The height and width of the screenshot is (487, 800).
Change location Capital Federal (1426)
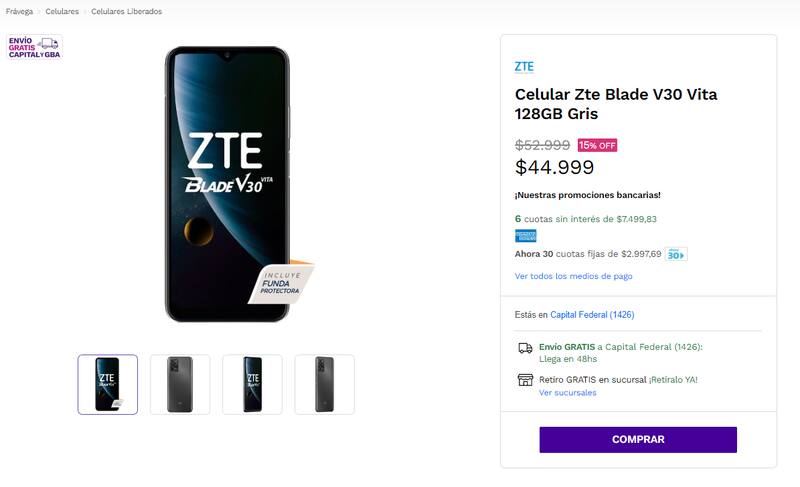pos(592,315)
